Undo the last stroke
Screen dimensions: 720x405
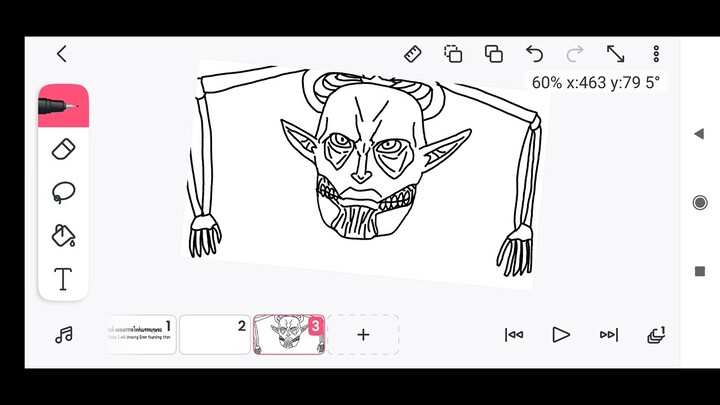(534, 54)
